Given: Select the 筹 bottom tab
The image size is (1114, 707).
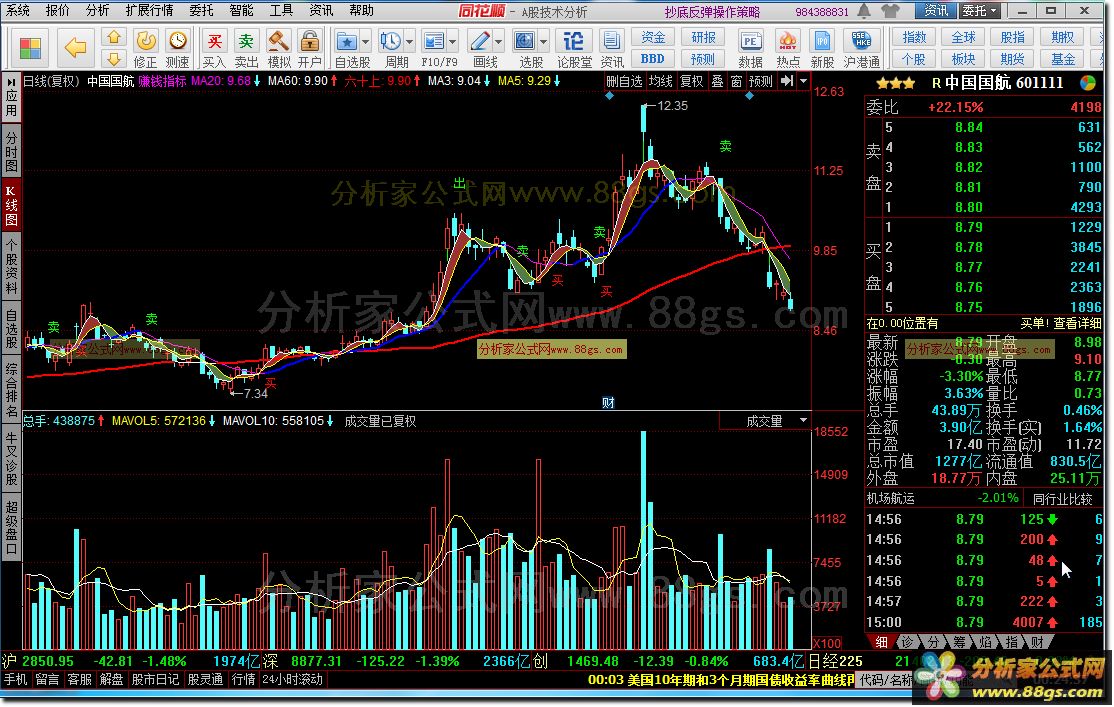Looking at the screenshot, I should (x=959, y=642).
